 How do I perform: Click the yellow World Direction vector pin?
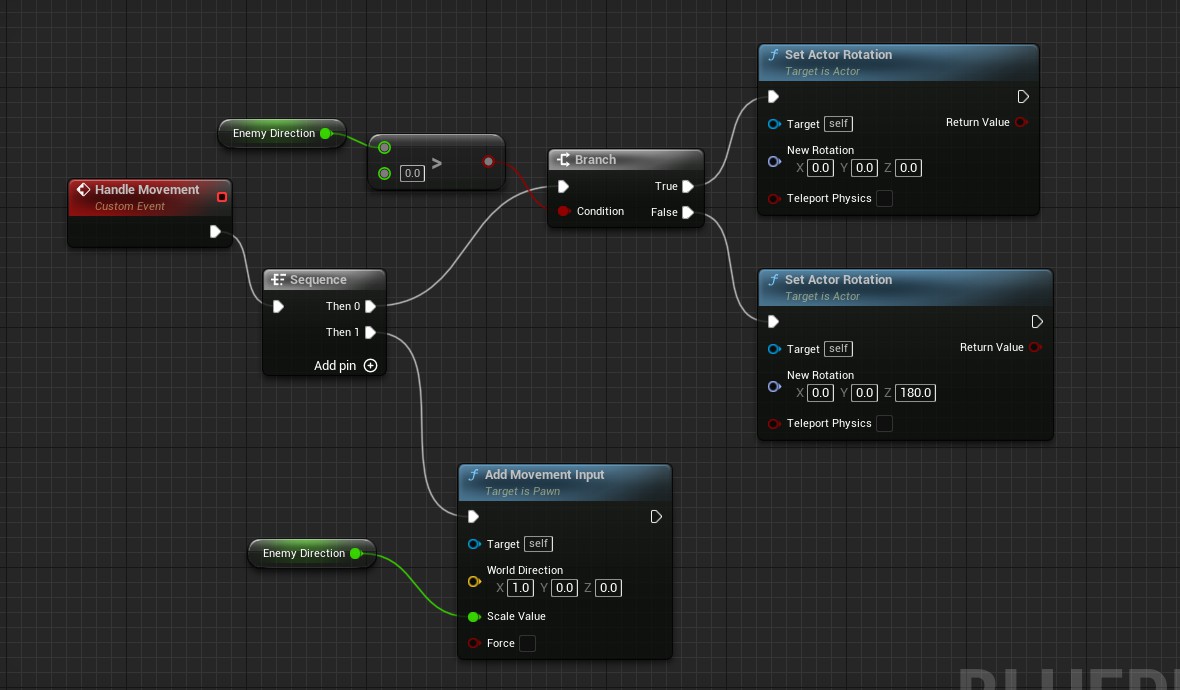(x=474, y=581)
